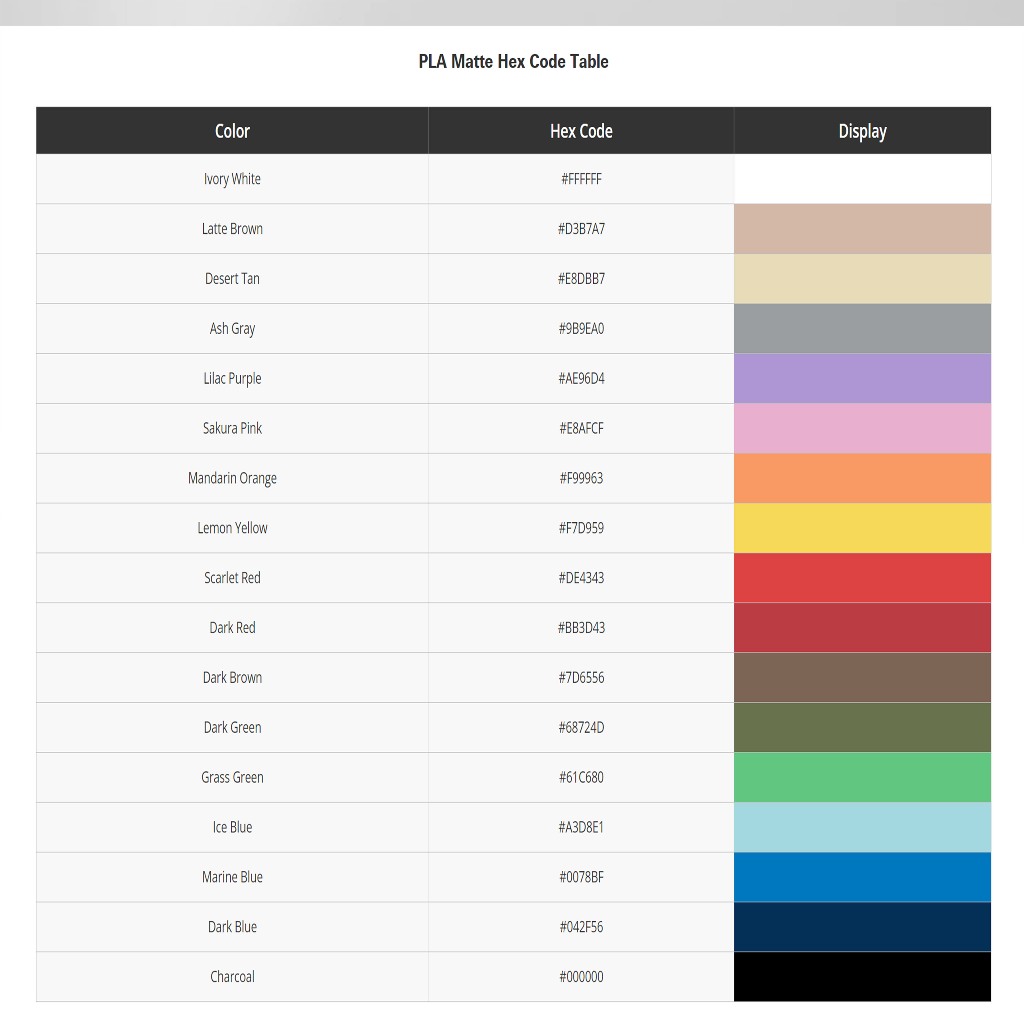
Task: Select the Lilac Purple display swatch
Action: (x=862, y=379)
